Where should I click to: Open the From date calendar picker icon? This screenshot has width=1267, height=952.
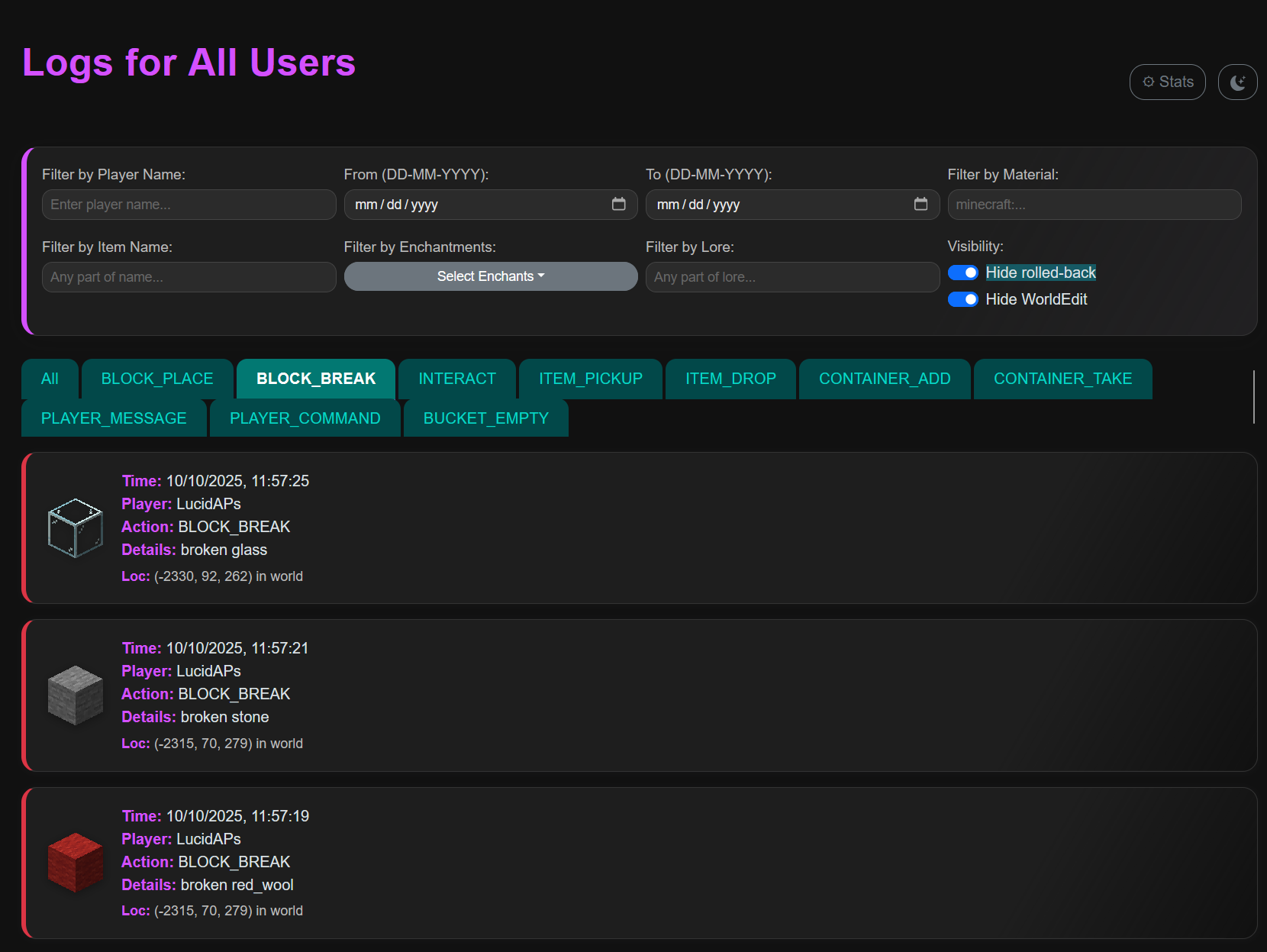point(618,205)
